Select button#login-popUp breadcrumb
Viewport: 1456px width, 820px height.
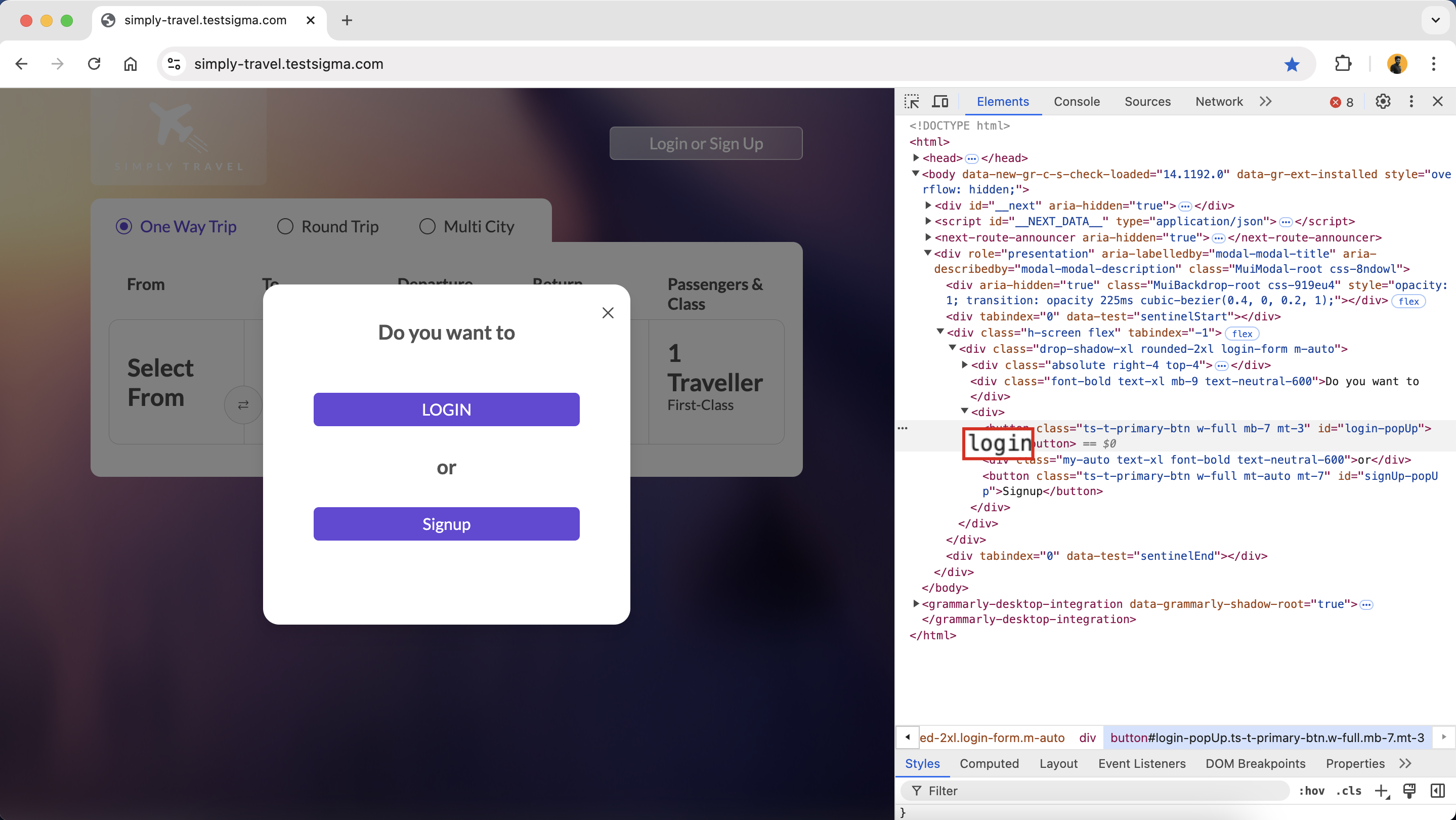1267,737
